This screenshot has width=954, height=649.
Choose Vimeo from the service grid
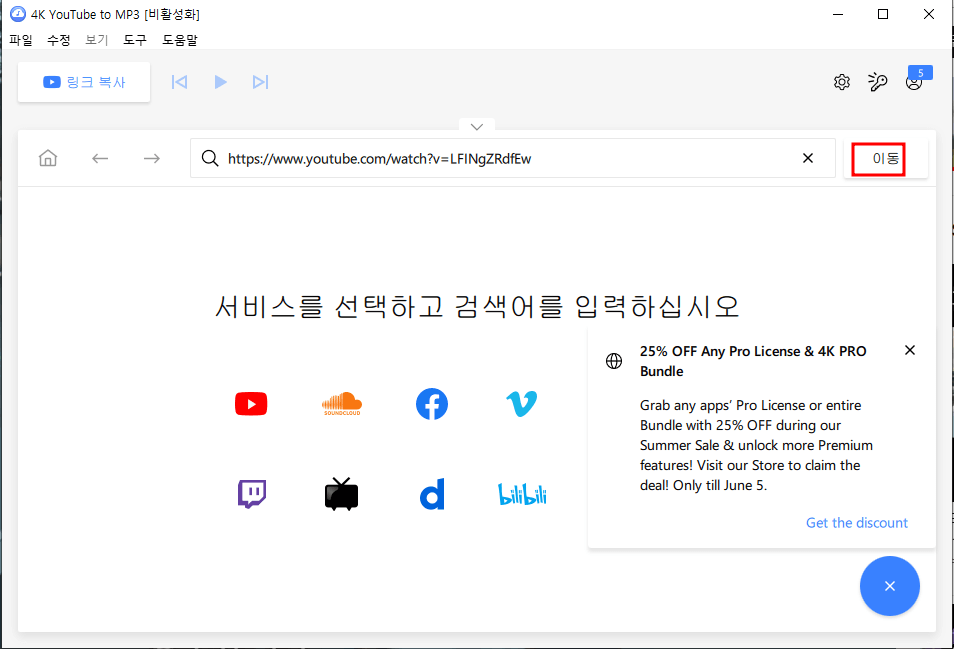(x=521, y=403)
